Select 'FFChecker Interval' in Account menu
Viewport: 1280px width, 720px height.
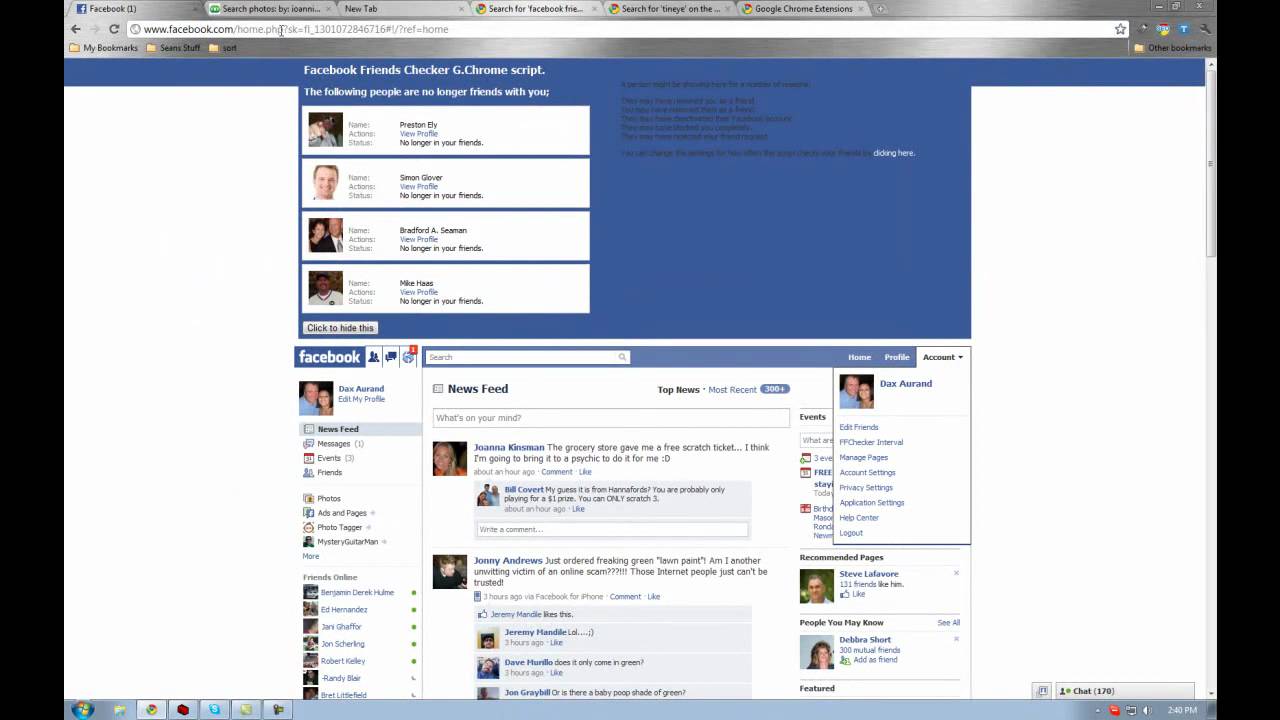coord(871,442)
